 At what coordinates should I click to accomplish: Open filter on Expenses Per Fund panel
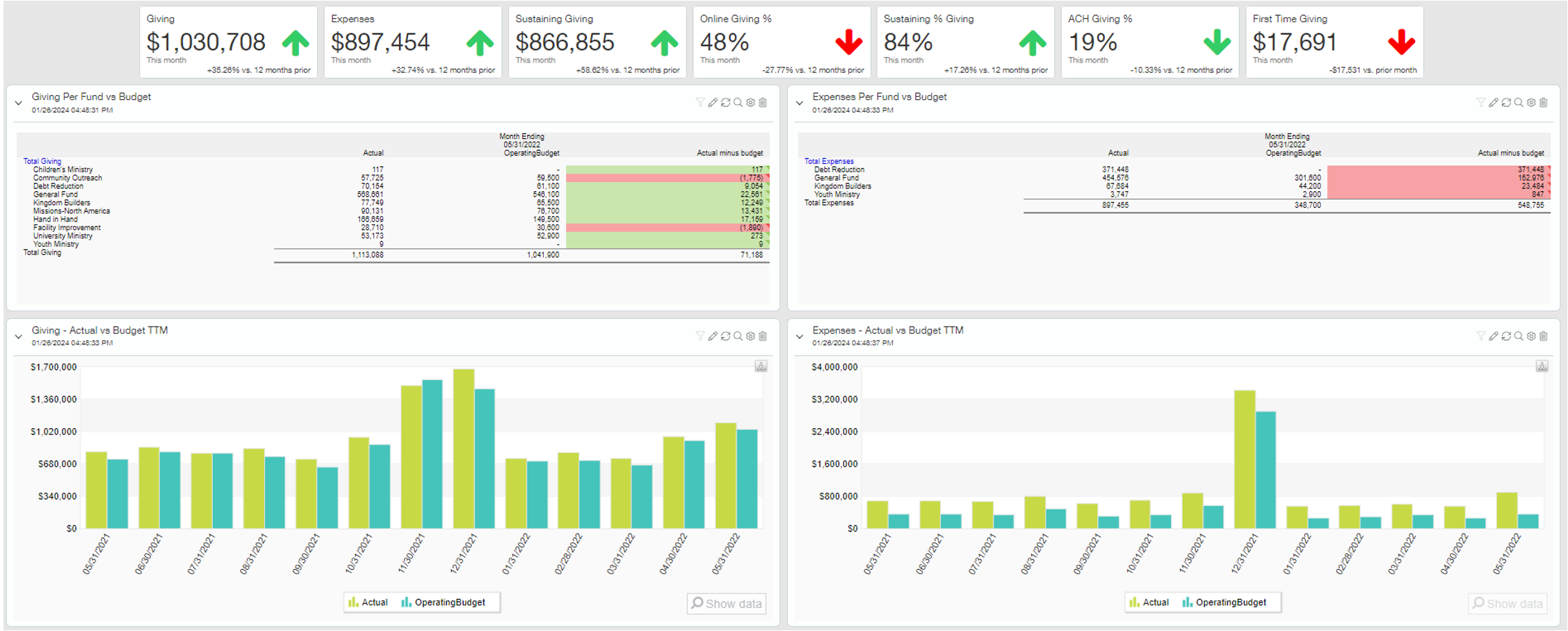[1481, 103]
